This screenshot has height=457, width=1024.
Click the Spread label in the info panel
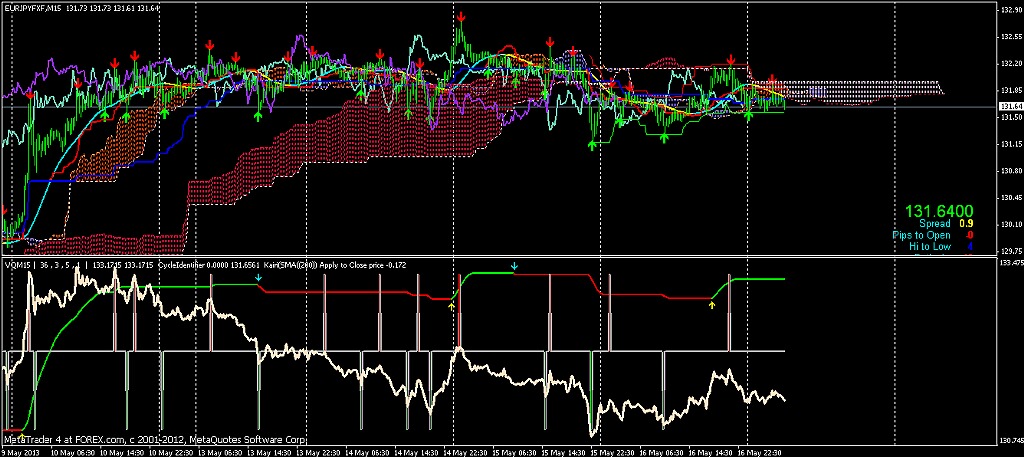coord(934,225)
